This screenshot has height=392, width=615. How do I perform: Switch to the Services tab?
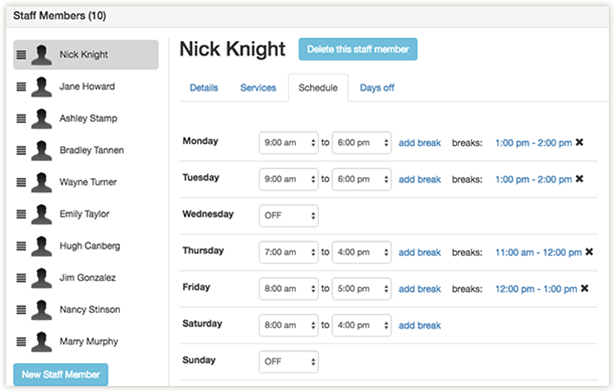click(258, 88)
